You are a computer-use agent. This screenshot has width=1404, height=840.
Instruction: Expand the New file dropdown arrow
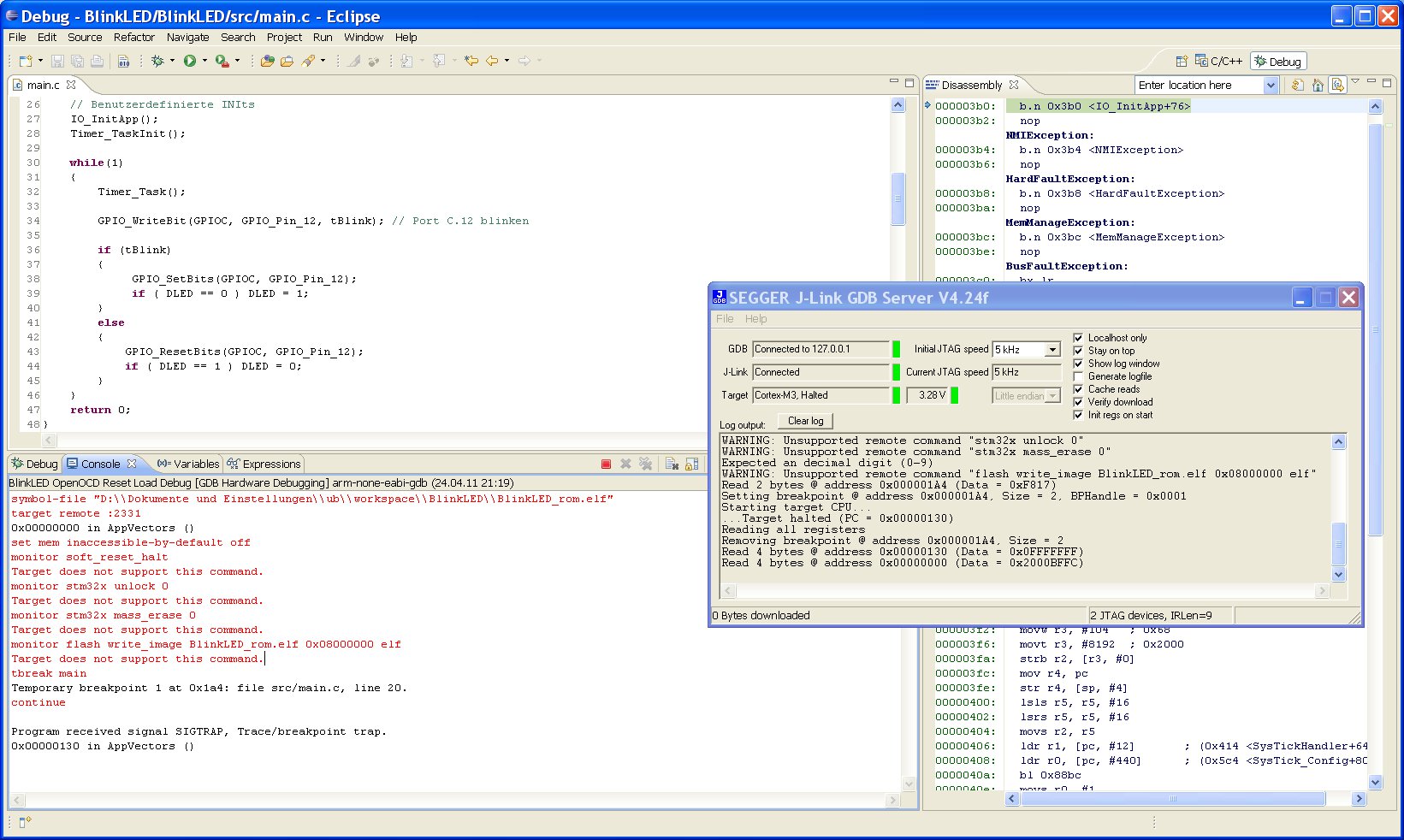(40, 61)
